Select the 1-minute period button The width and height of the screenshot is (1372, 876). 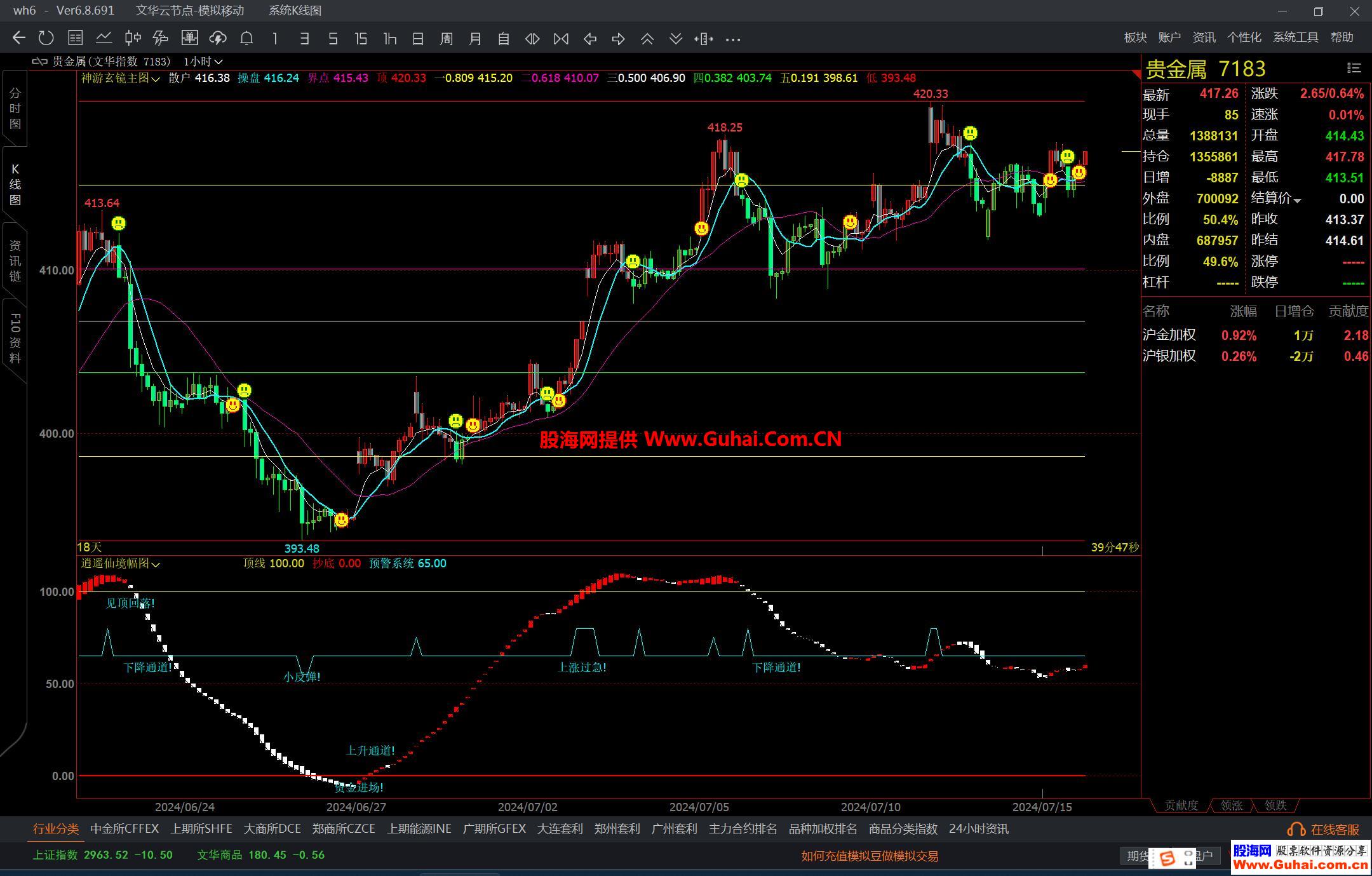275,39
